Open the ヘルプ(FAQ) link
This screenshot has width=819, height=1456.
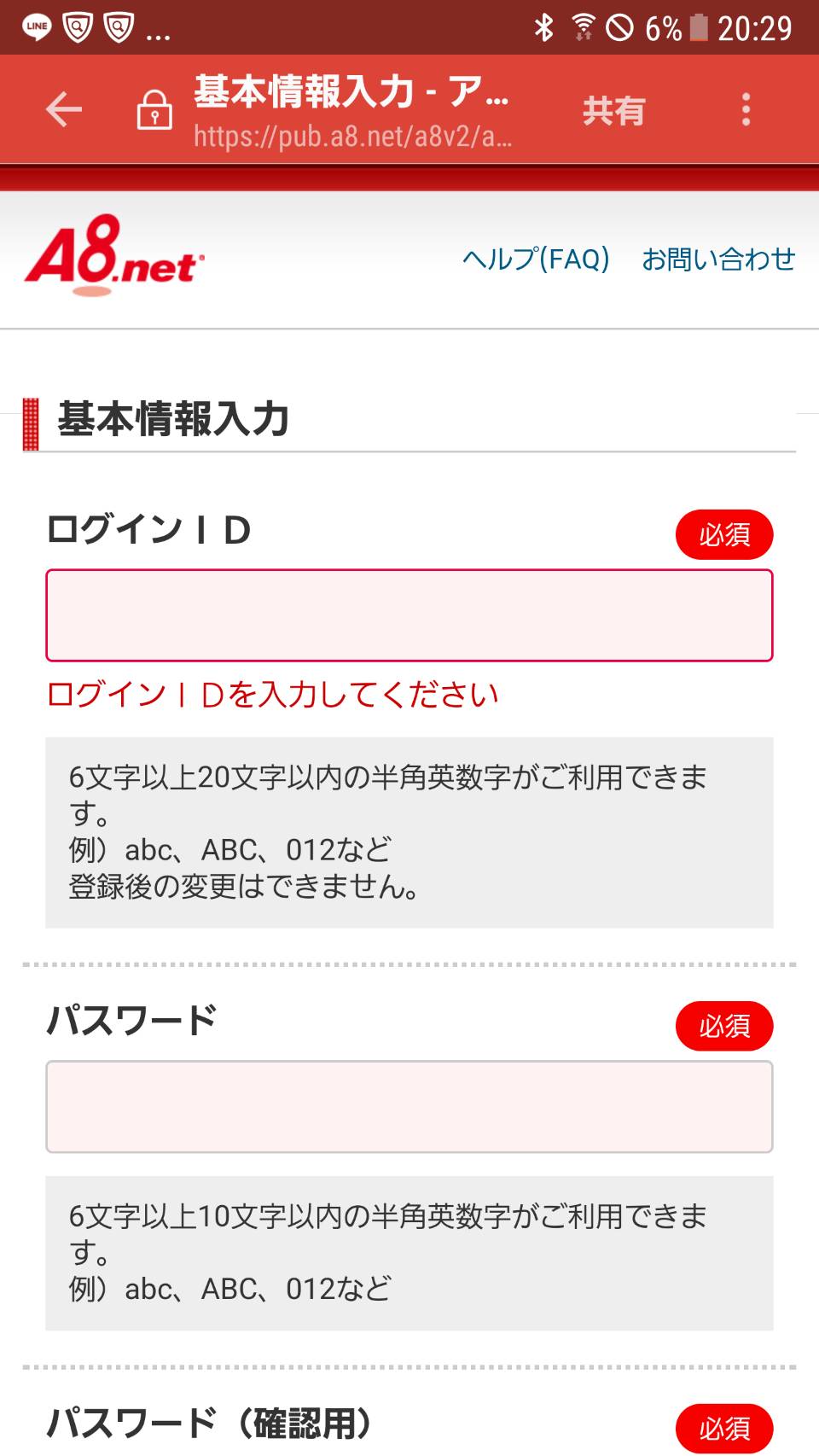(x=536, y=259)
